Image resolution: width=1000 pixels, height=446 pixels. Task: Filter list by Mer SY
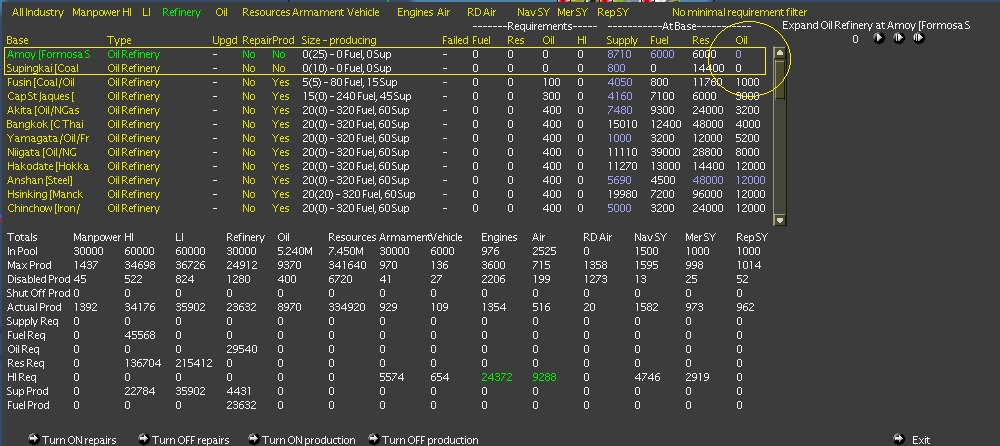572,12
